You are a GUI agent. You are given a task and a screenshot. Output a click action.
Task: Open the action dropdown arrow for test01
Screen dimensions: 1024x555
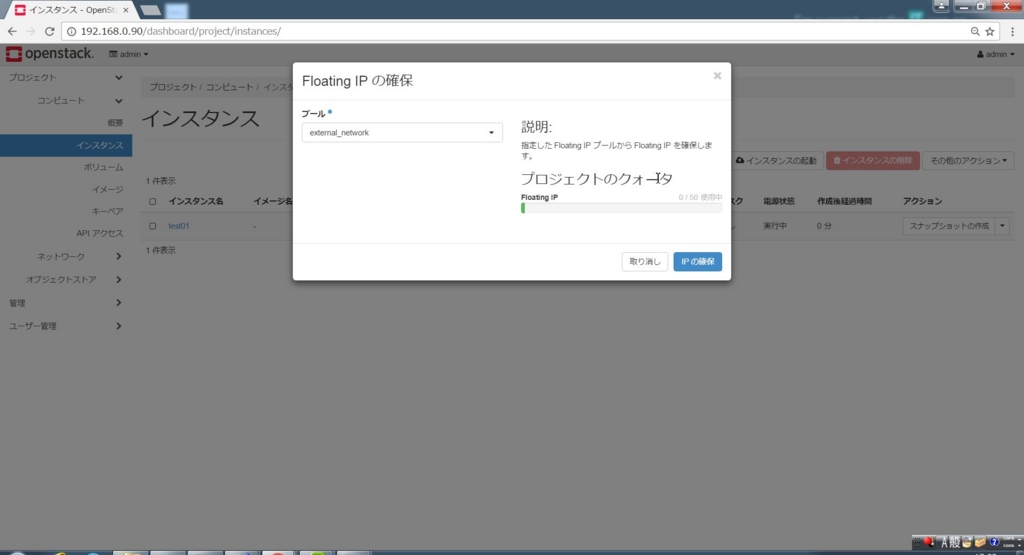tap(1002, 226)
